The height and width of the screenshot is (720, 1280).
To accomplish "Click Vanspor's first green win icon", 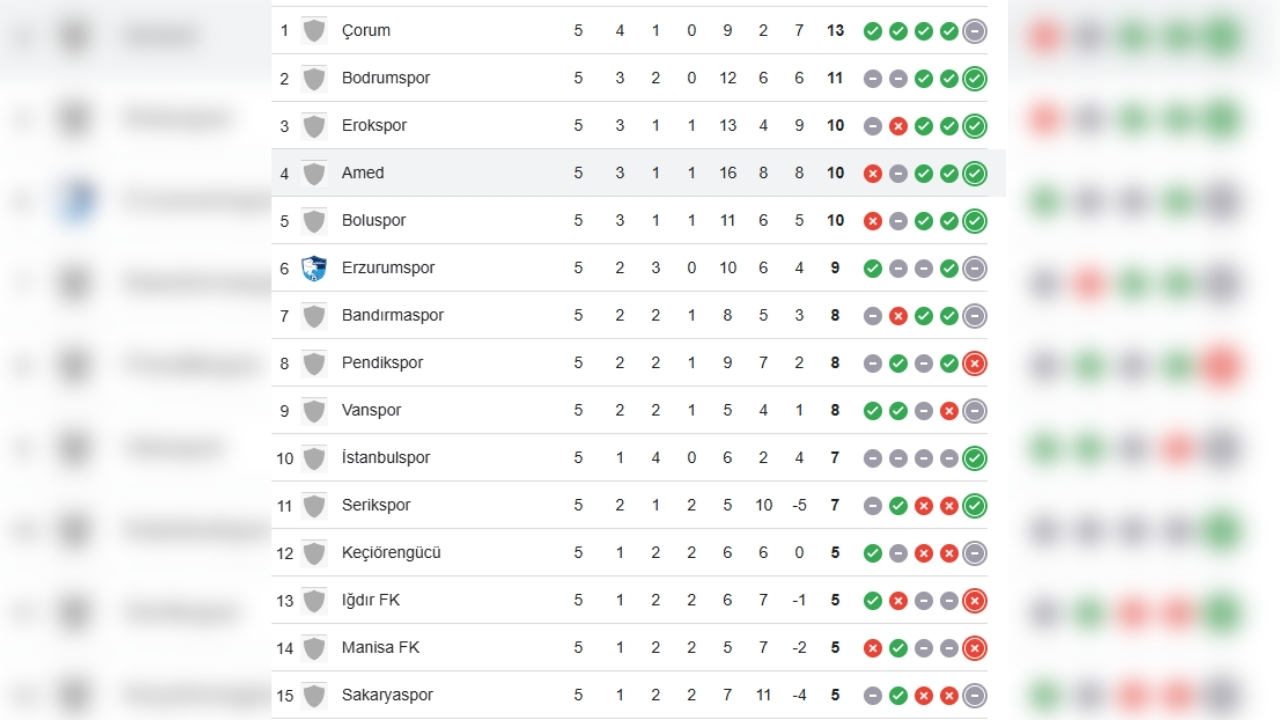I will (x=873, y=410).
